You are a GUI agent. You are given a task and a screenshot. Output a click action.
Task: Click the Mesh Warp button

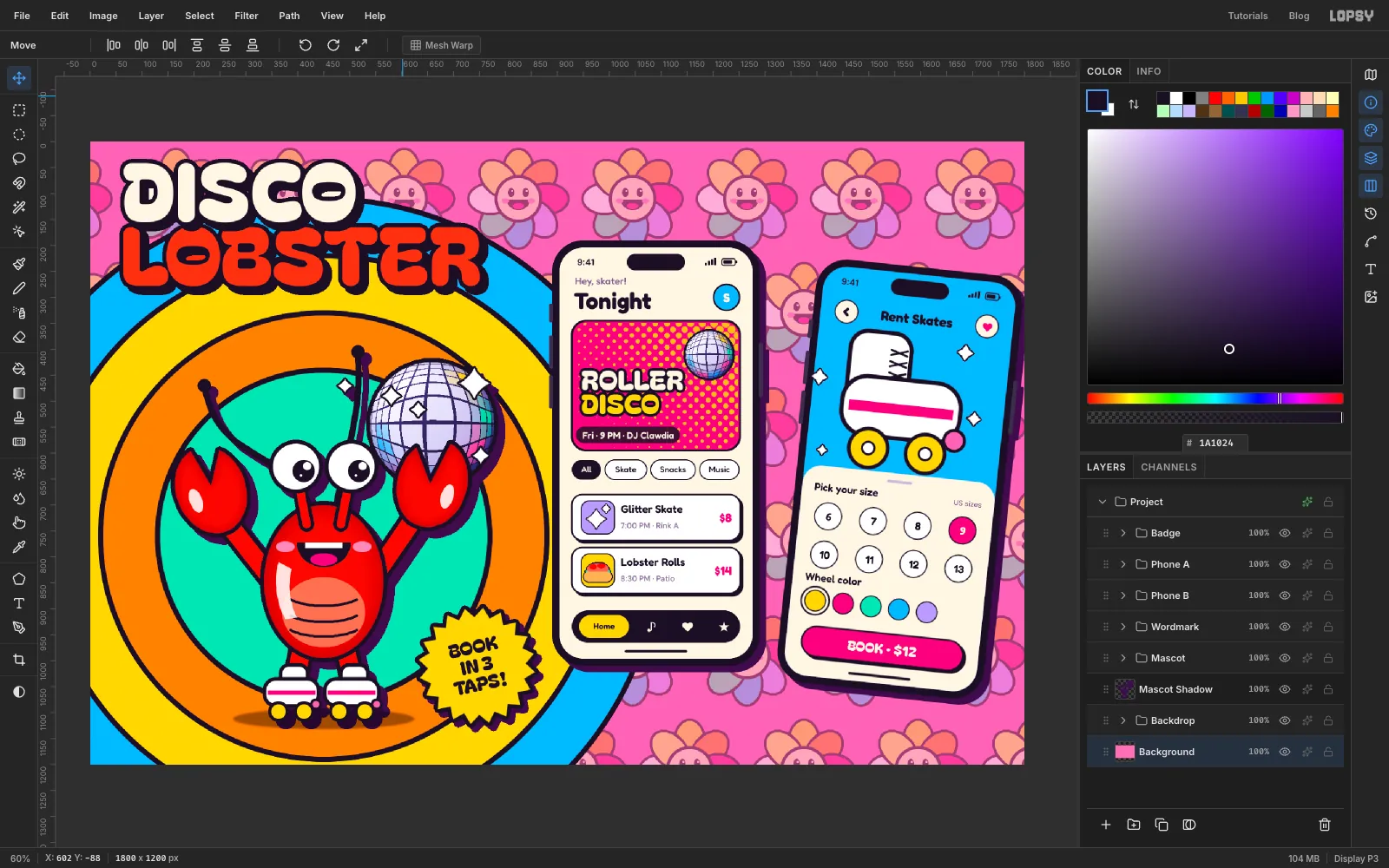tap(442, 45)
